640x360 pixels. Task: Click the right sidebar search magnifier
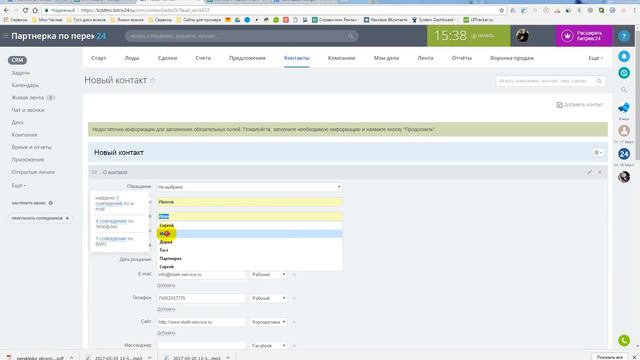click(624, 90)
